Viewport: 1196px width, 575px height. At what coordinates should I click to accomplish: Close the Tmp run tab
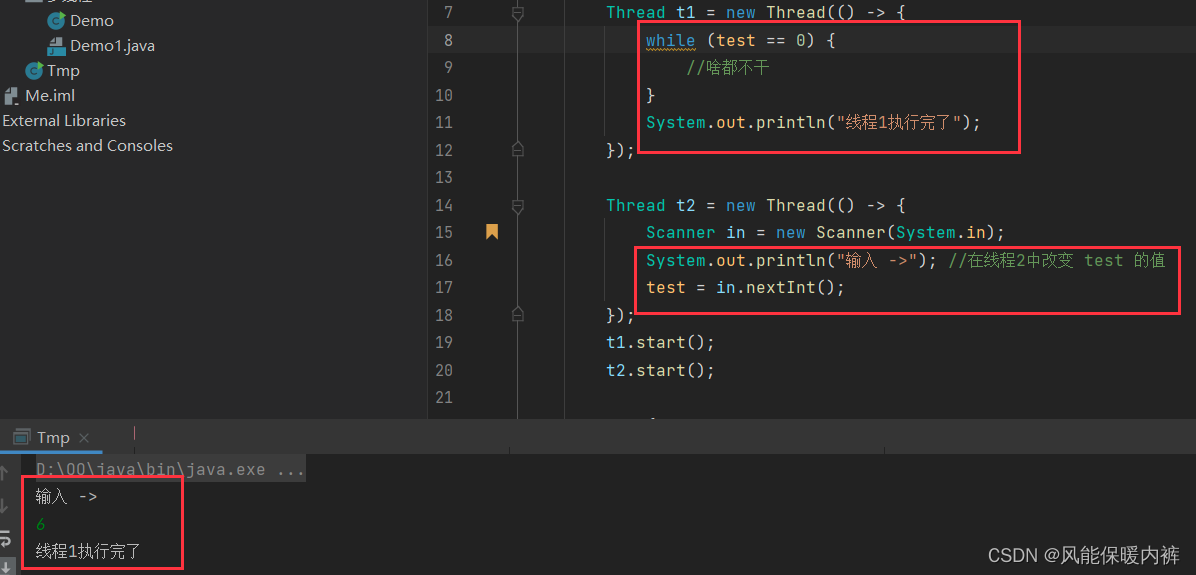84,438
